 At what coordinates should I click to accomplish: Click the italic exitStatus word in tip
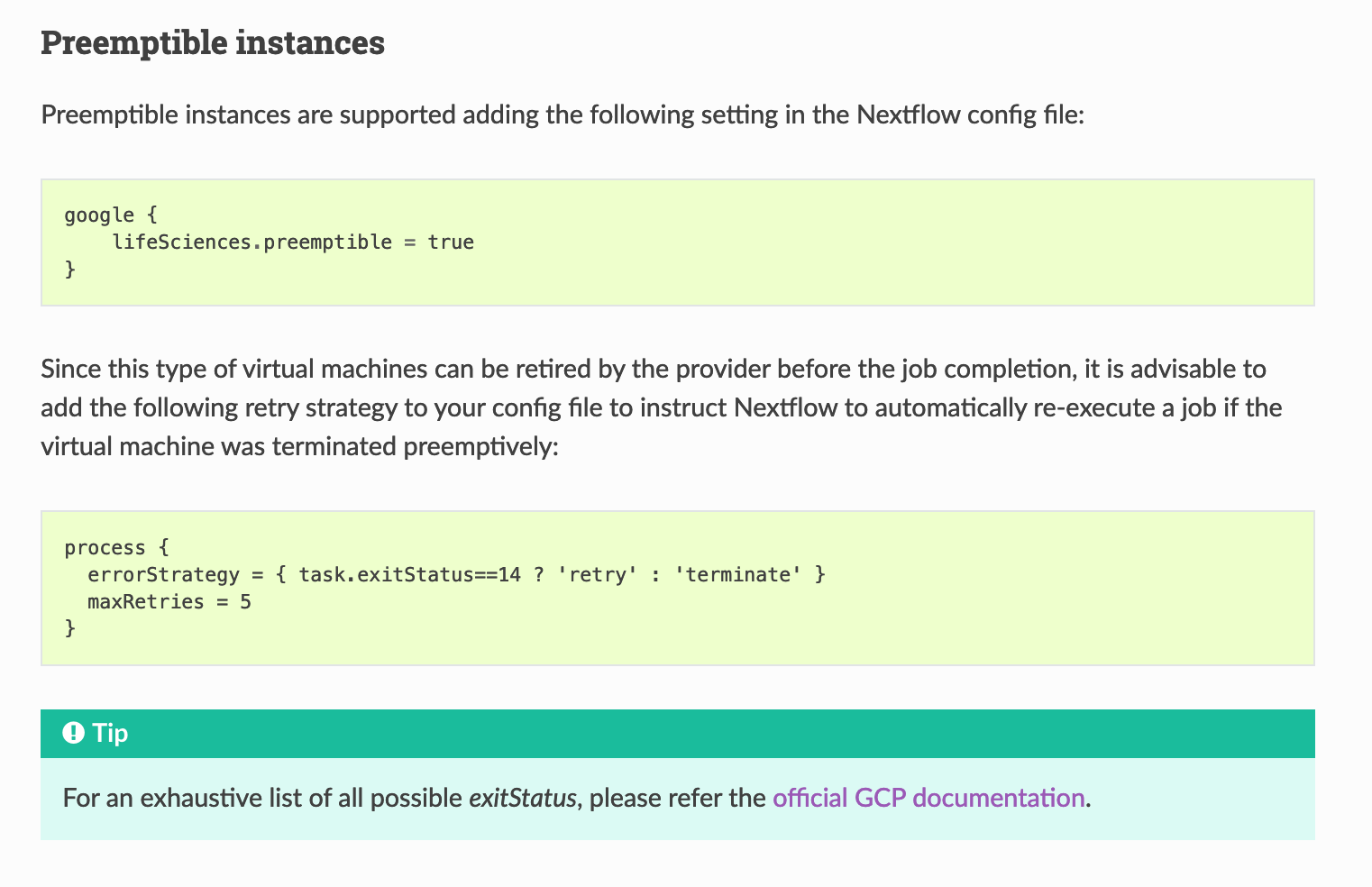[x=522, y=798]
